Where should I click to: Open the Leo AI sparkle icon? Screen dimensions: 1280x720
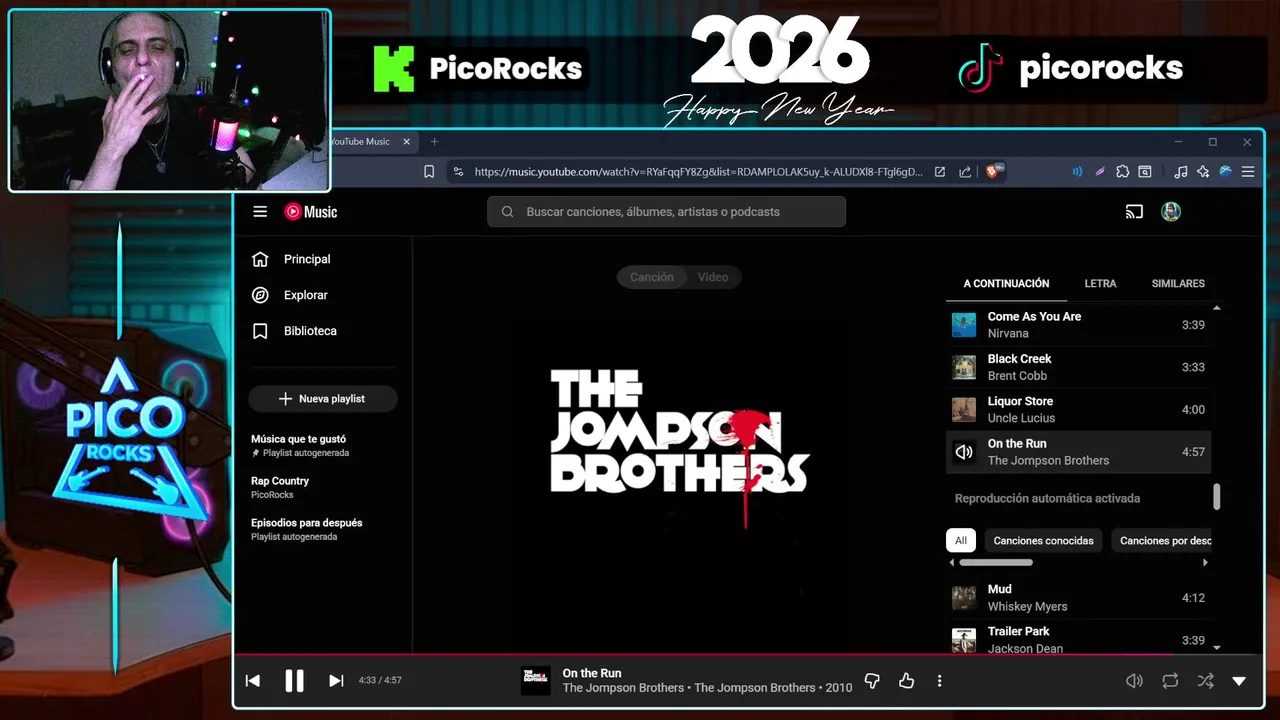(x=1203, y=172)
